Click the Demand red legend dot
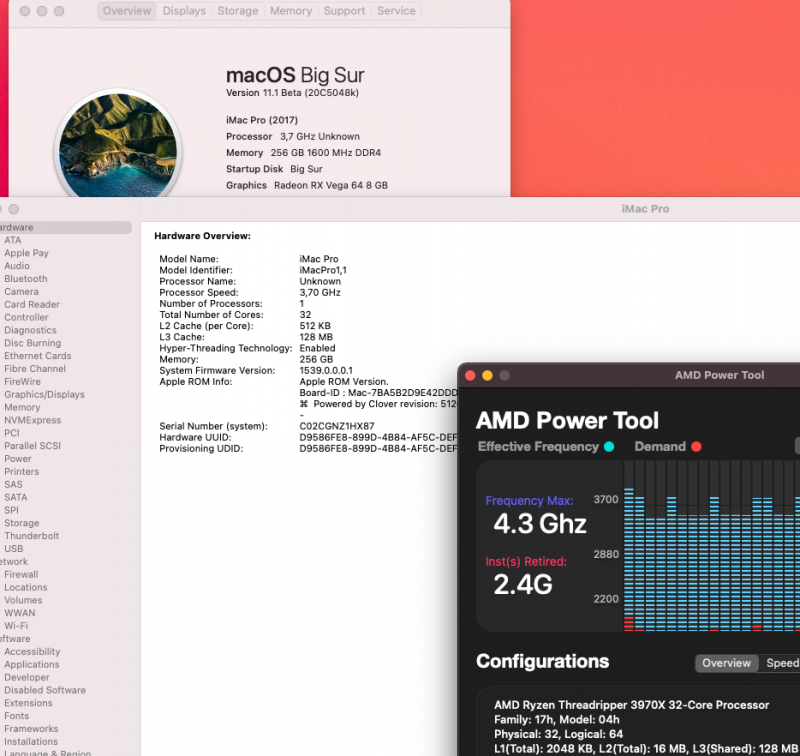This screenshot has width=800, height=756. pyautogui.click(x=696, y=447)
